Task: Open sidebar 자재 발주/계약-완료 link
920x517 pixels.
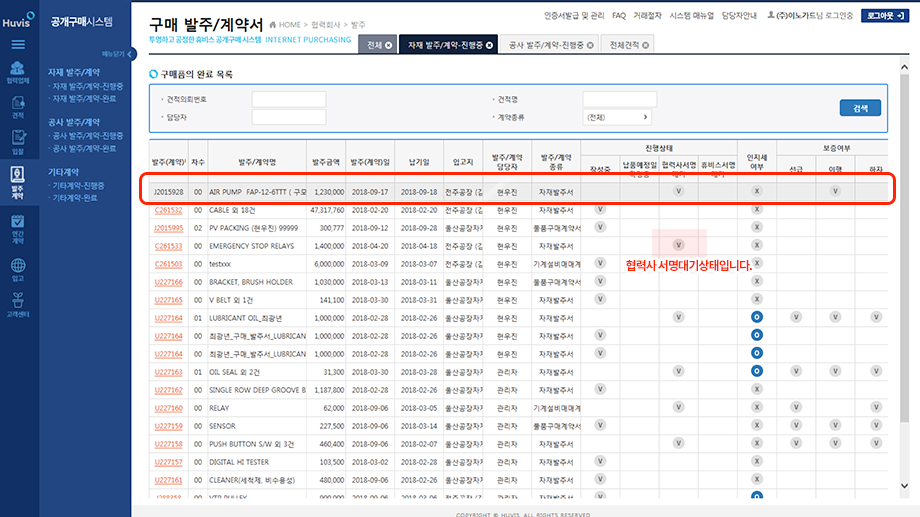Action: pyautogui.click(x=83, y=99)
